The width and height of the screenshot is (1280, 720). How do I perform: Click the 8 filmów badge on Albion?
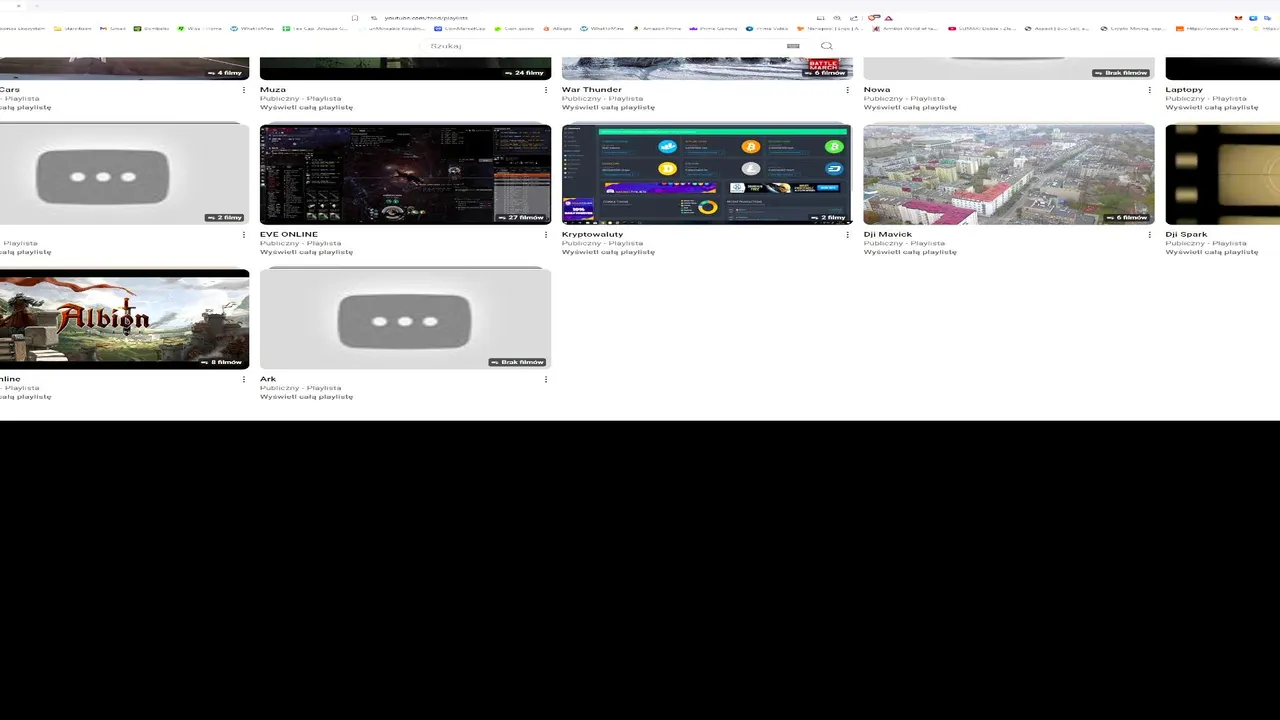click(222, 362)
